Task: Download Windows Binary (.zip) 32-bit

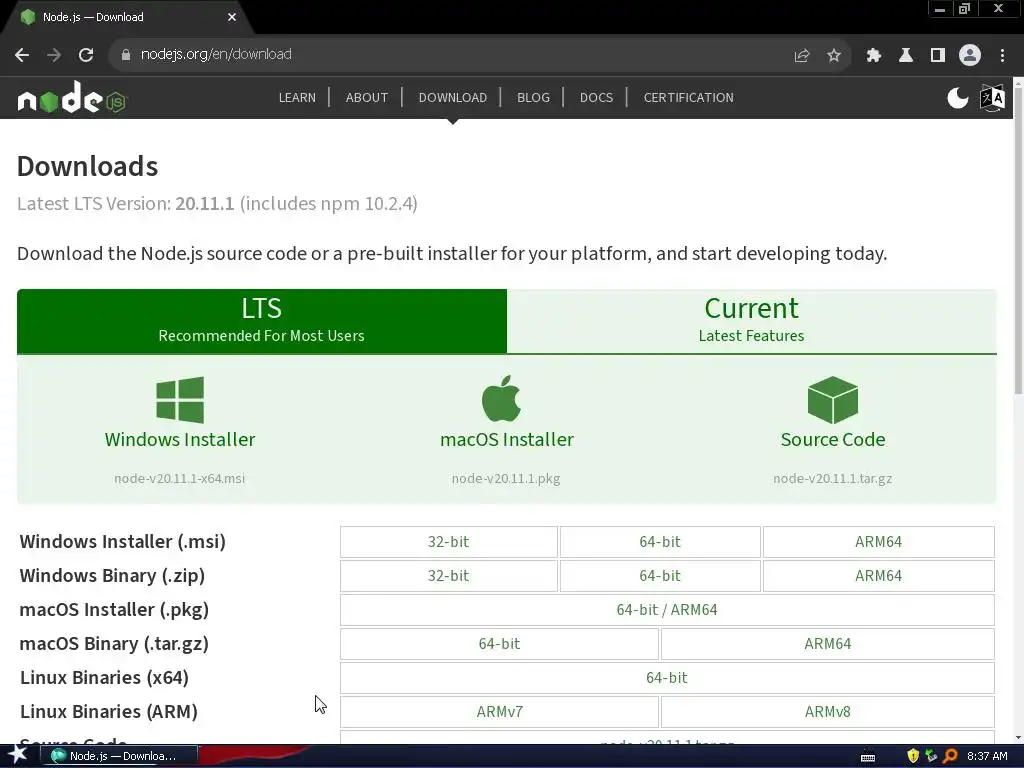Action: pyautogui.click(x=449, y=575)
